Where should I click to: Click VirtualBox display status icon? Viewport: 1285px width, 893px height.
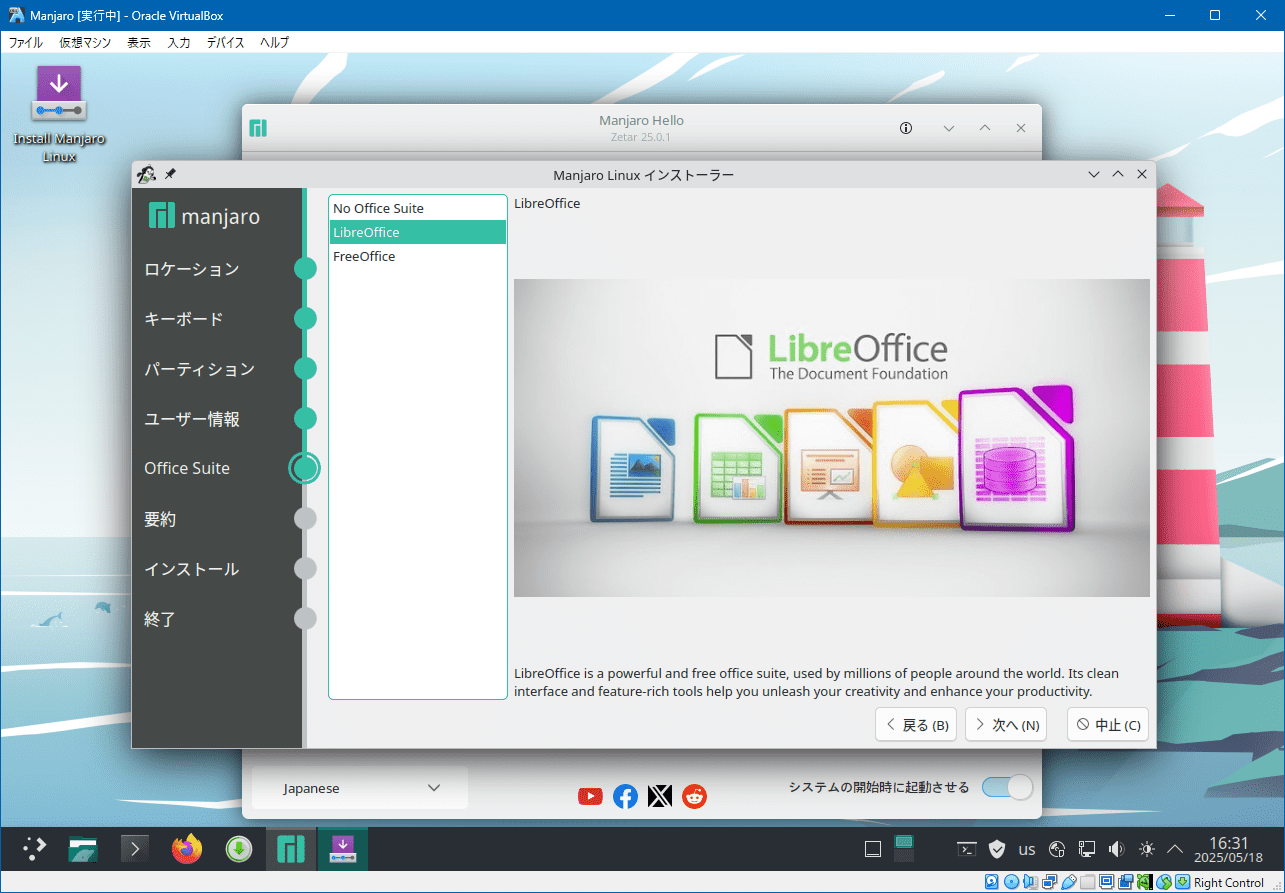[1106, 882]
